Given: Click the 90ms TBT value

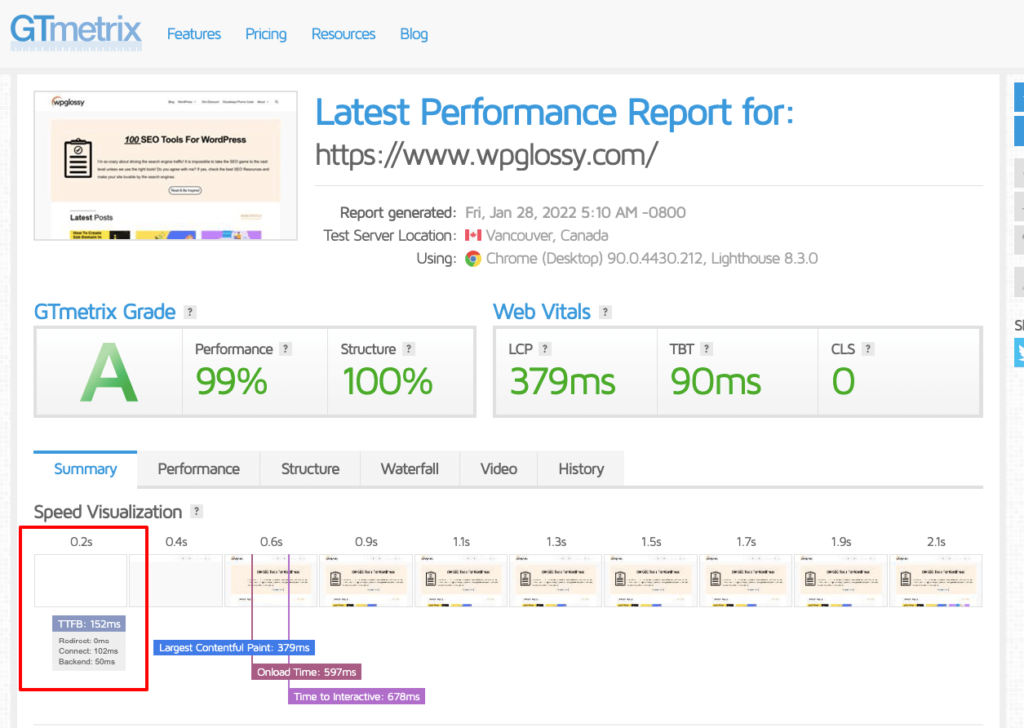Looking at the screenshot, I should (716, 381).
